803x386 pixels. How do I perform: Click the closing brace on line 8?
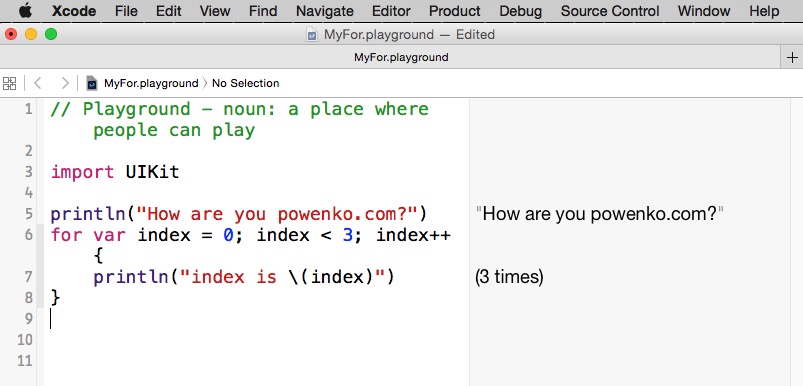tap(55, 298)
